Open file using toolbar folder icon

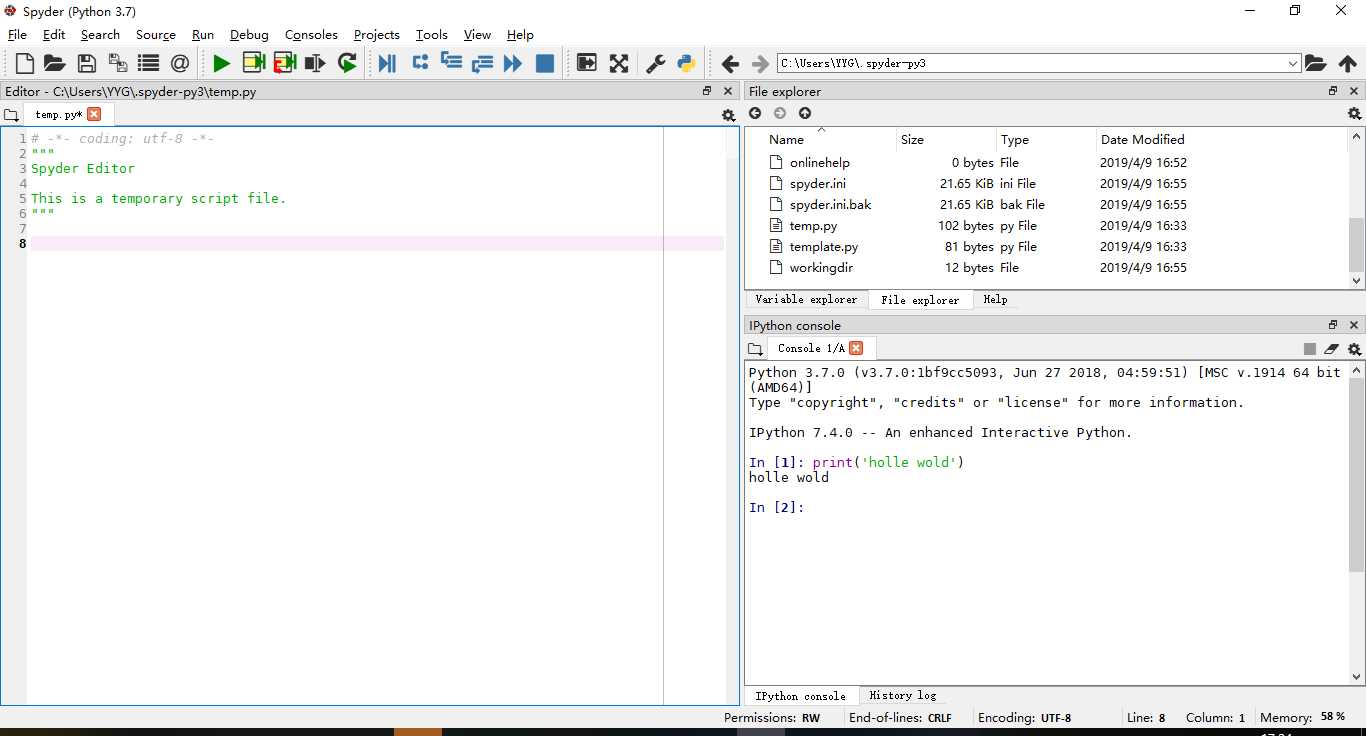tap(55, 63)
